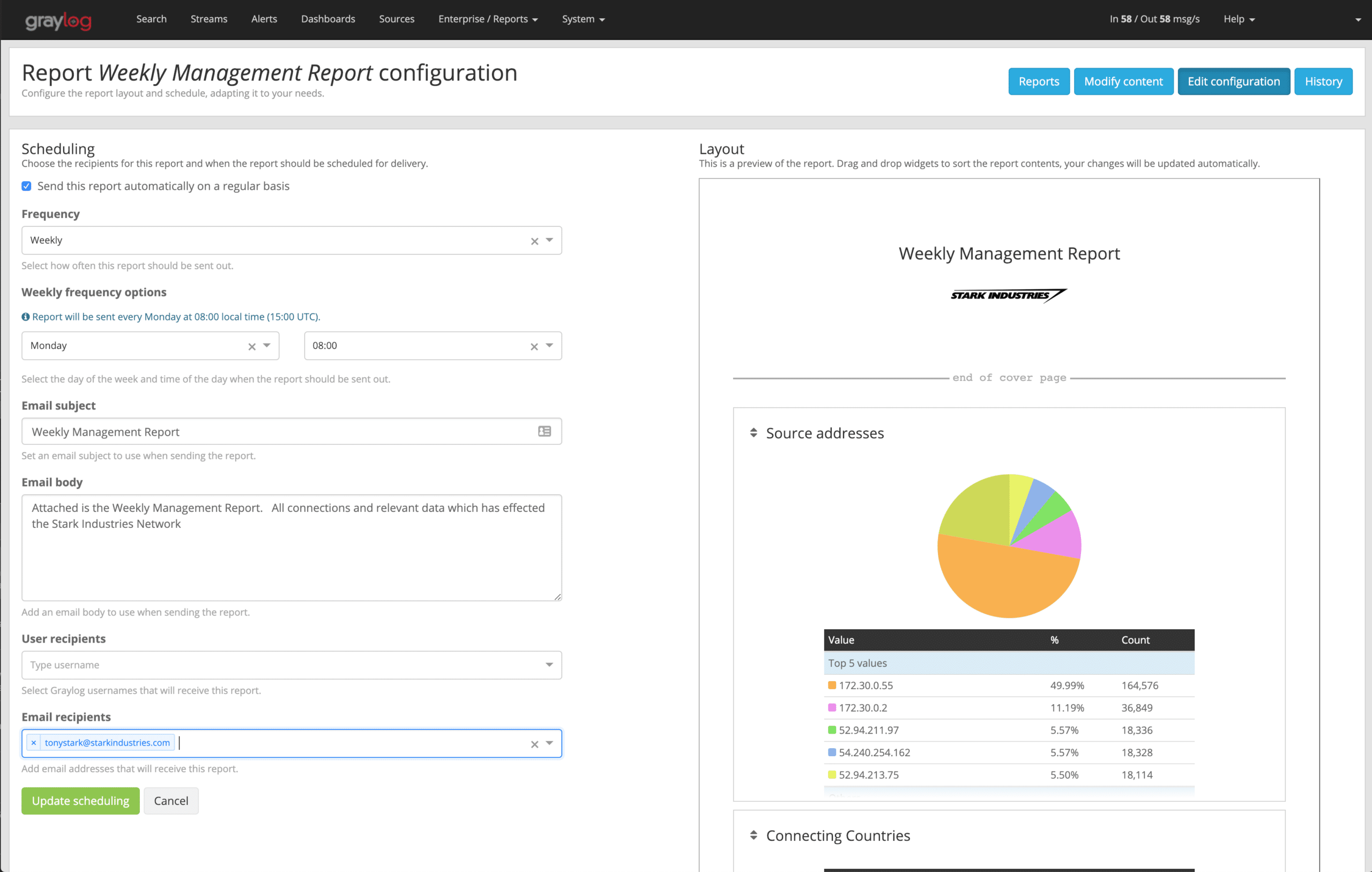Click the email subject field card icon
Image resolution: width=1372 pixels, height=872 pixels.
coord(544,431)
